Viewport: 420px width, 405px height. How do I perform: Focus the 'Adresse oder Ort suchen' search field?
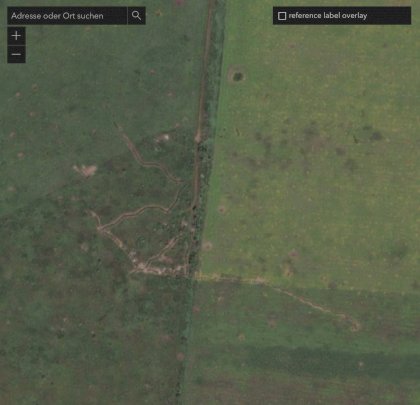pyautogui.click(x=67, y=16)
